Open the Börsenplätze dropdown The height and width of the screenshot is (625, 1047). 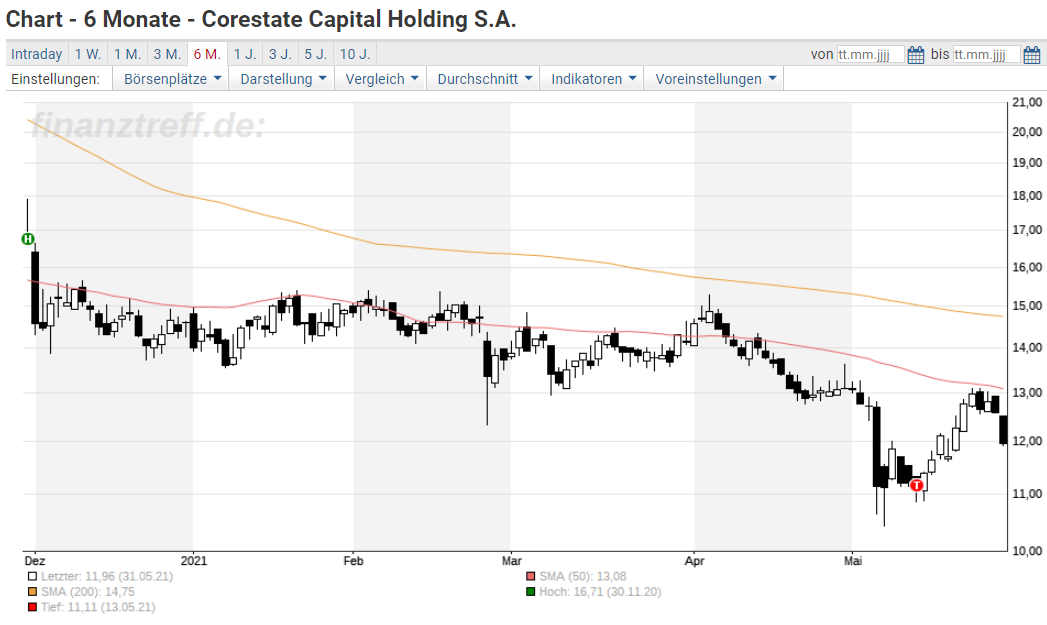(x=172, y=79)
